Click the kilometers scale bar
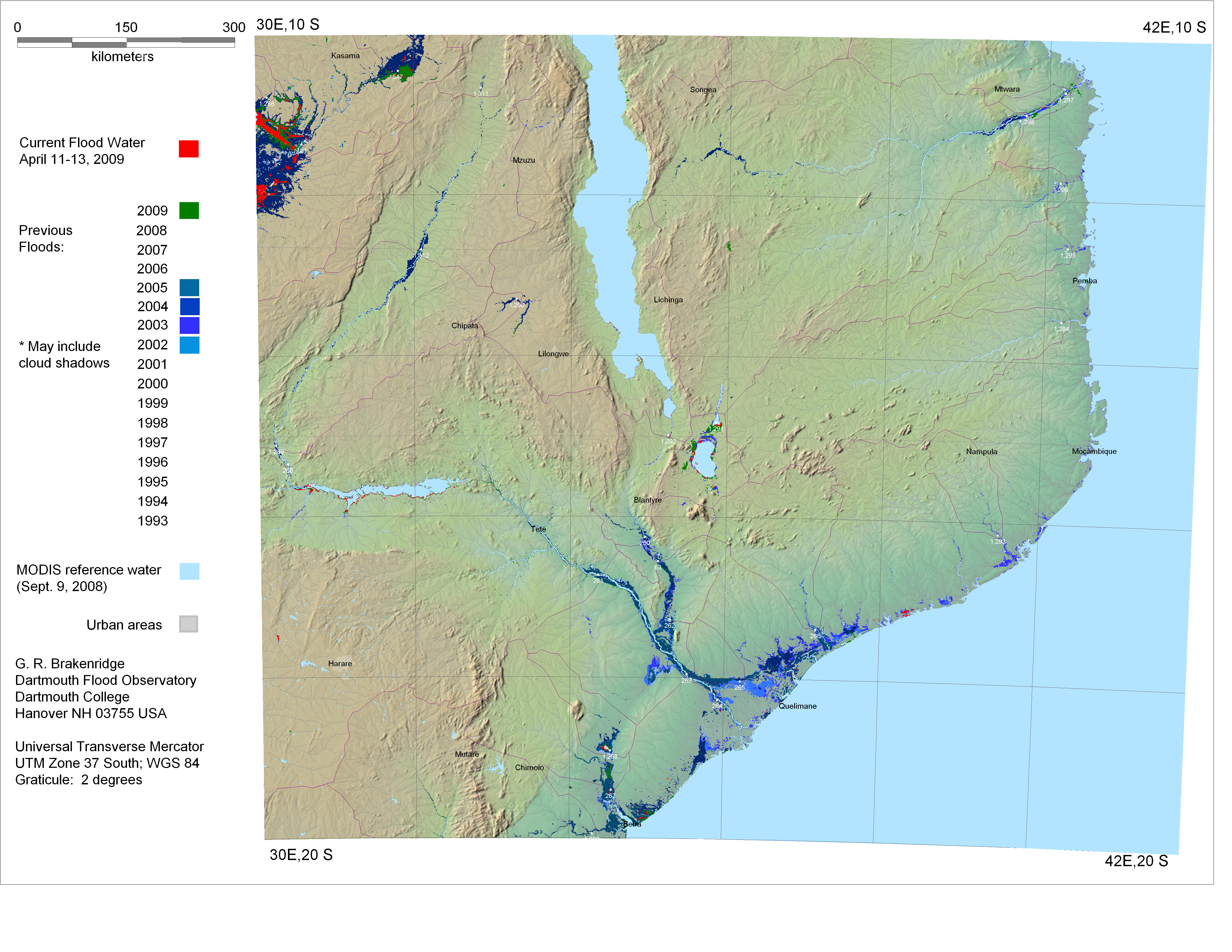The height and width of the screenshot is (952, 1232). coord(126,42)
